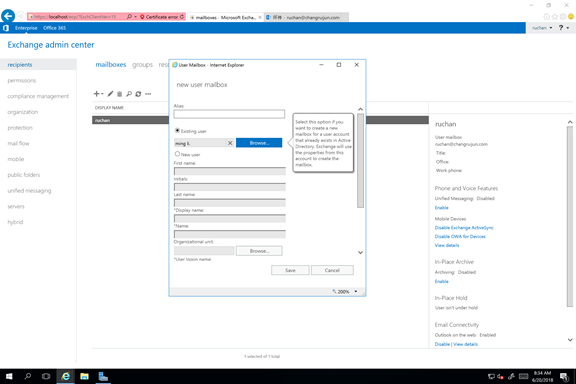Switch to the groups tab
Screen dimensions: 576x384
point(142,65)
